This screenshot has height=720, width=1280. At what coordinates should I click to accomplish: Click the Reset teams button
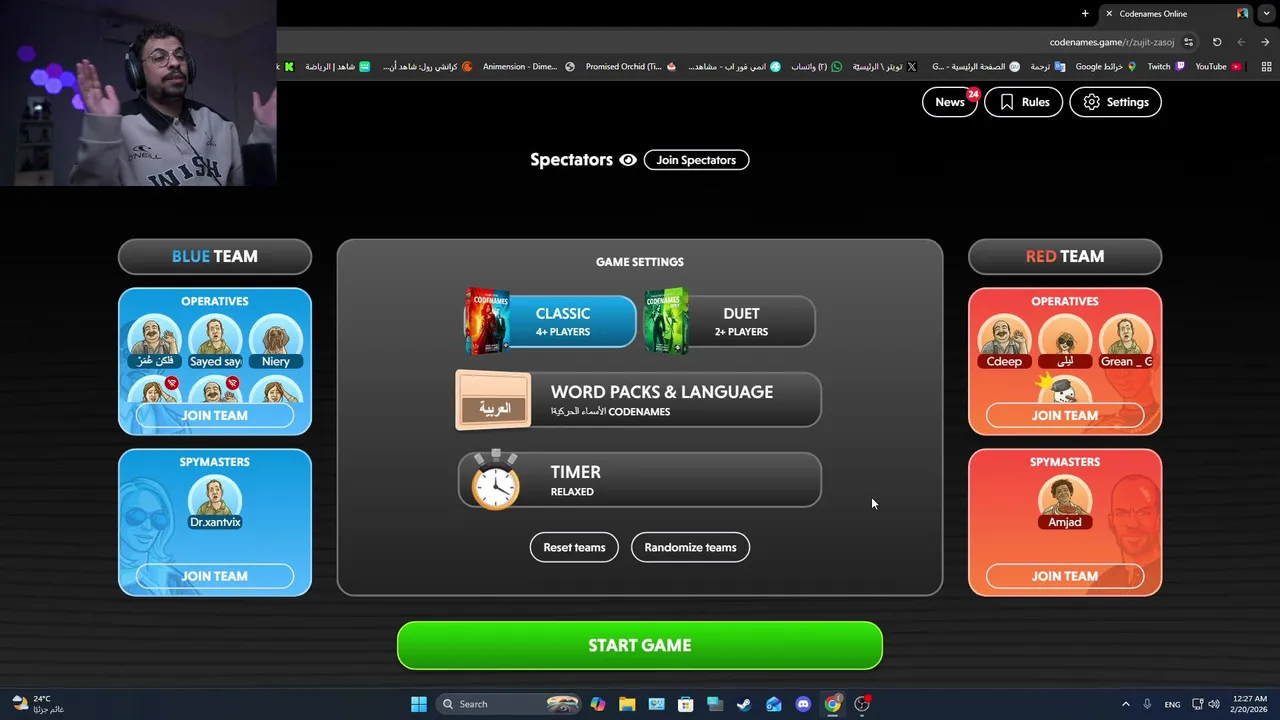point(574,547)
